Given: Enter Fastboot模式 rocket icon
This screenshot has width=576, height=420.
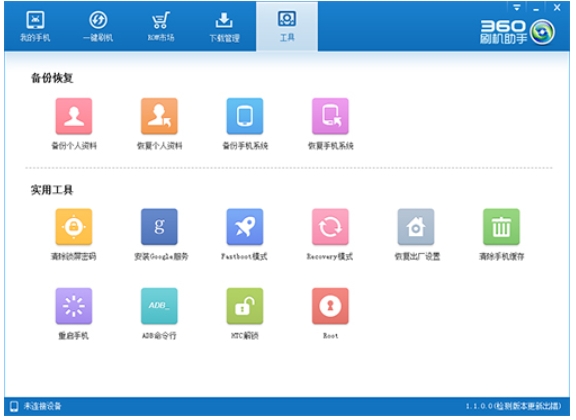Looking at the screenshot, I should [x=245, y=227].
